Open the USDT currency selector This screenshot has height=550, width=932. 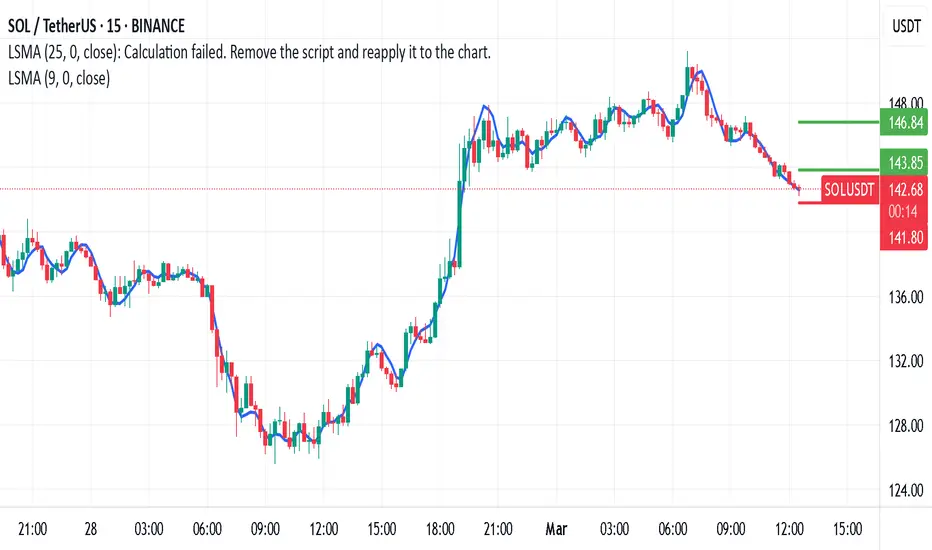(906, 26)
